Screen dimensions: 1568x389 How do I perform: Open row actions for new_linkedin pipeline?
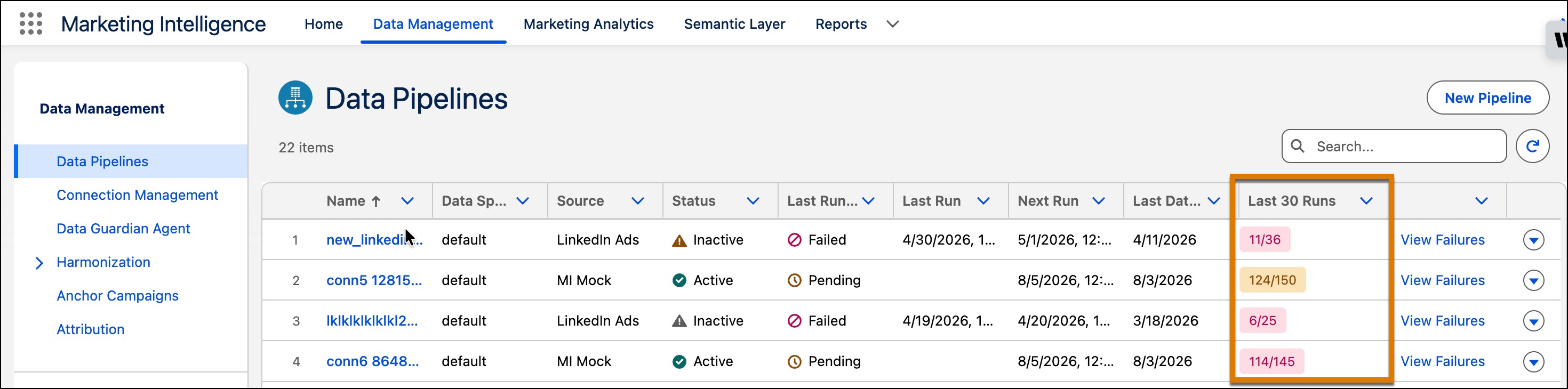[x=1533, y=240]
